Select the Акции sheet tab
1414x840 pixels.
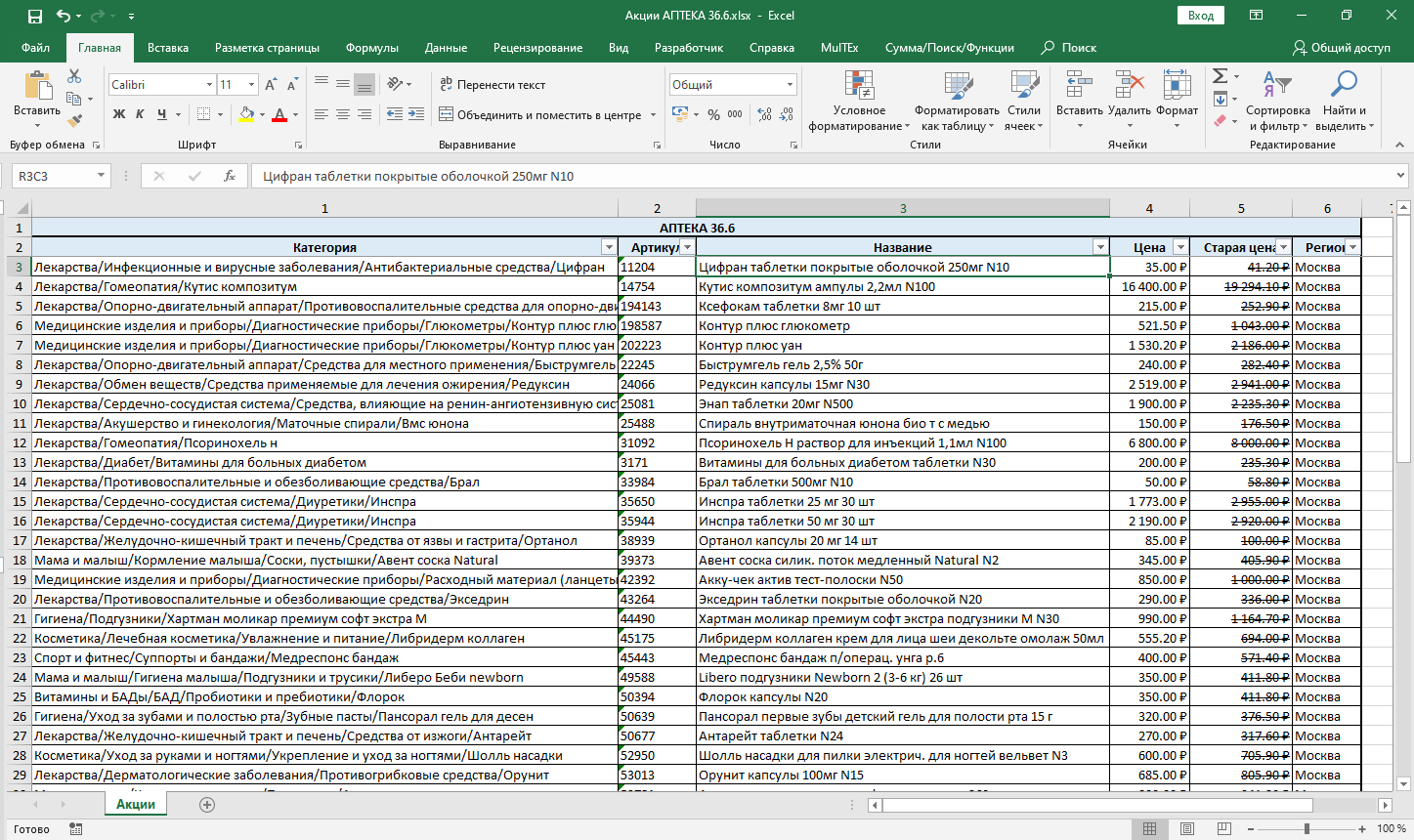[x=136, y=804]
